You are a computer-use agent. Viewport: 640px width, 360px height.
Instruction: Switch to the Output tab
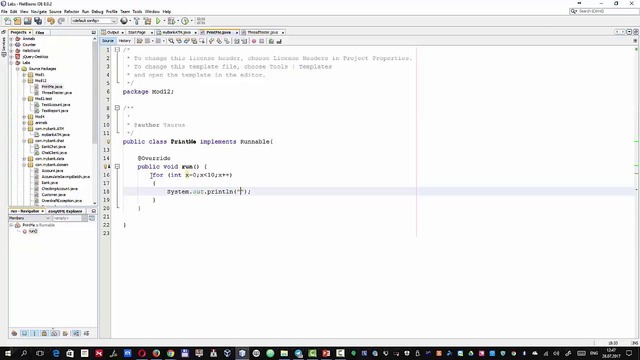click(113, 32)
